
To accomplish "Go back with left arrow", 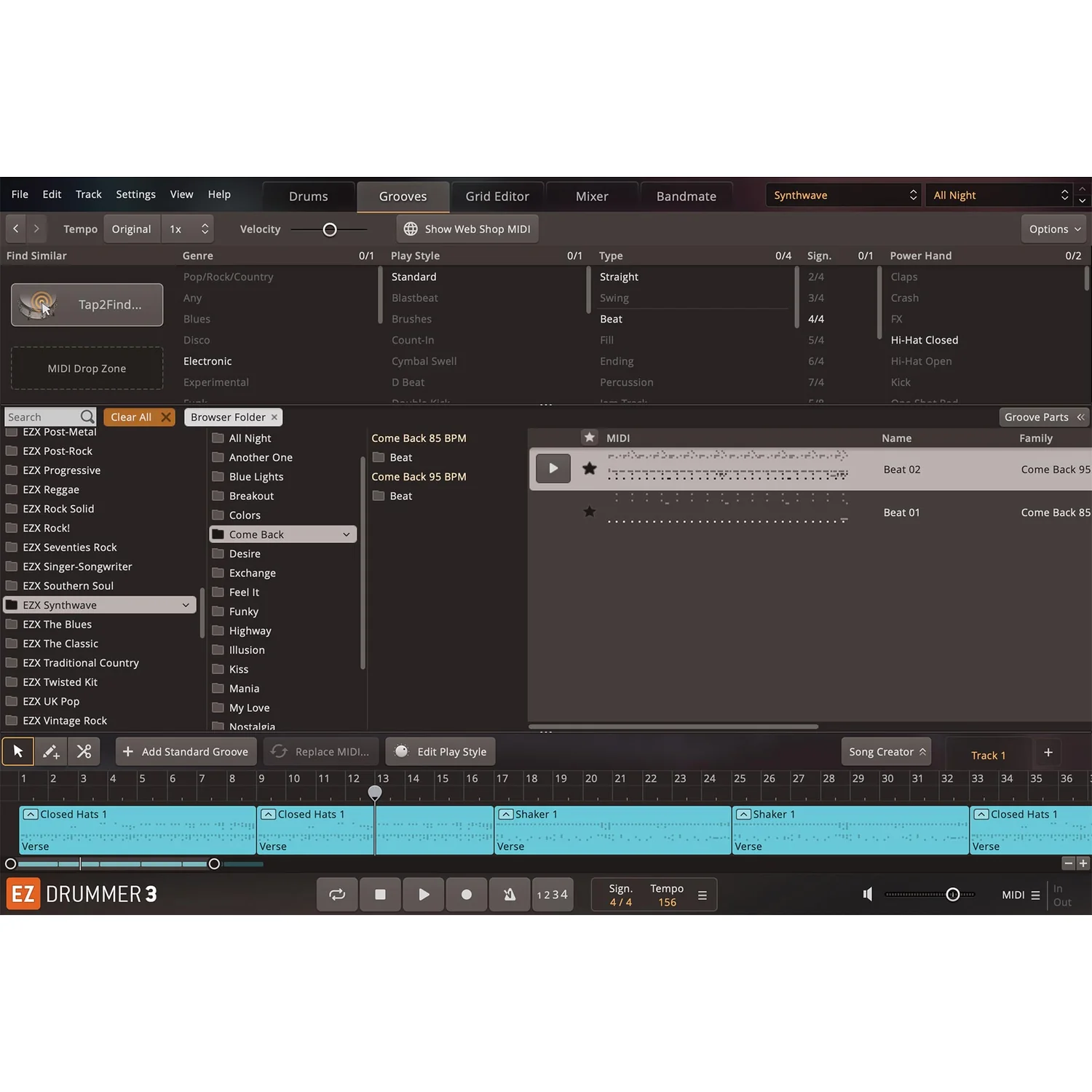I will point(16,229).
